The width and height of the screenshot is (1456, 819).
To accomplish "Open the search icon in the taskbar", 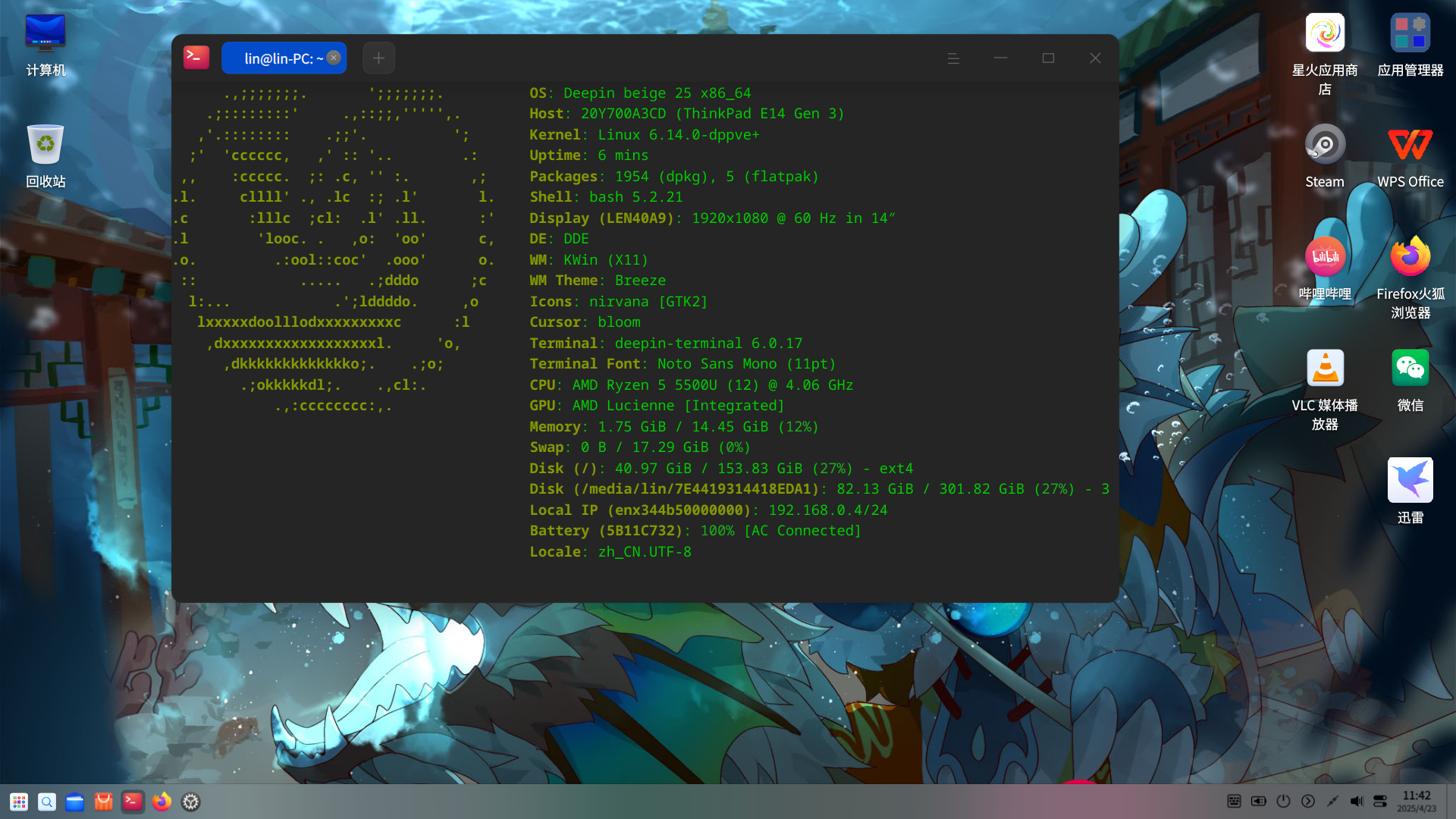I will tap(47, 802).
